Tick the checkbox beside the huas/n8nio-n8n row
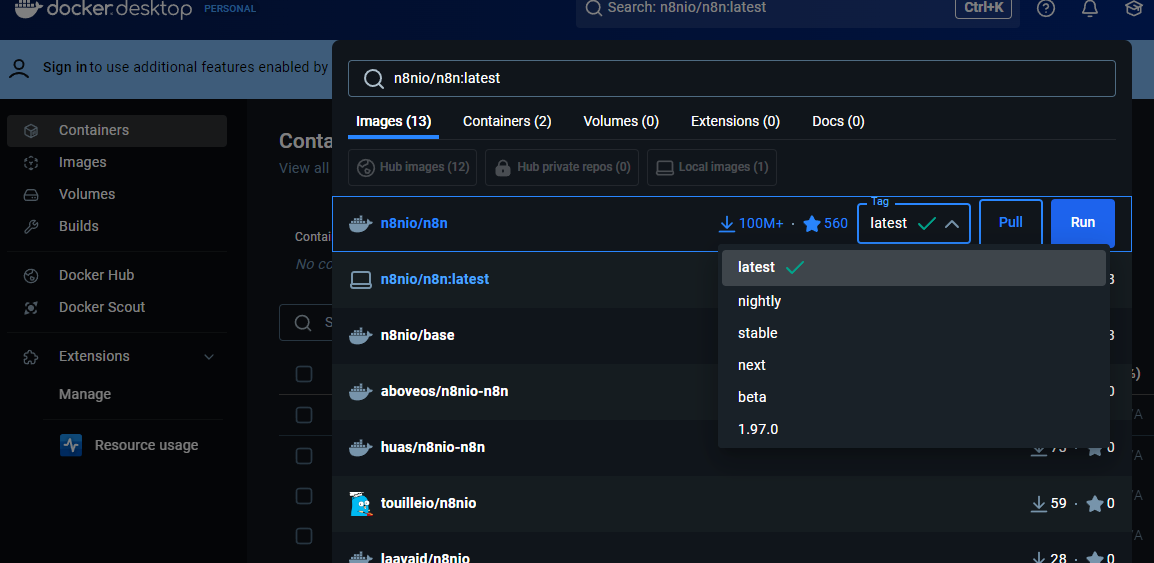 click(304, 456)
